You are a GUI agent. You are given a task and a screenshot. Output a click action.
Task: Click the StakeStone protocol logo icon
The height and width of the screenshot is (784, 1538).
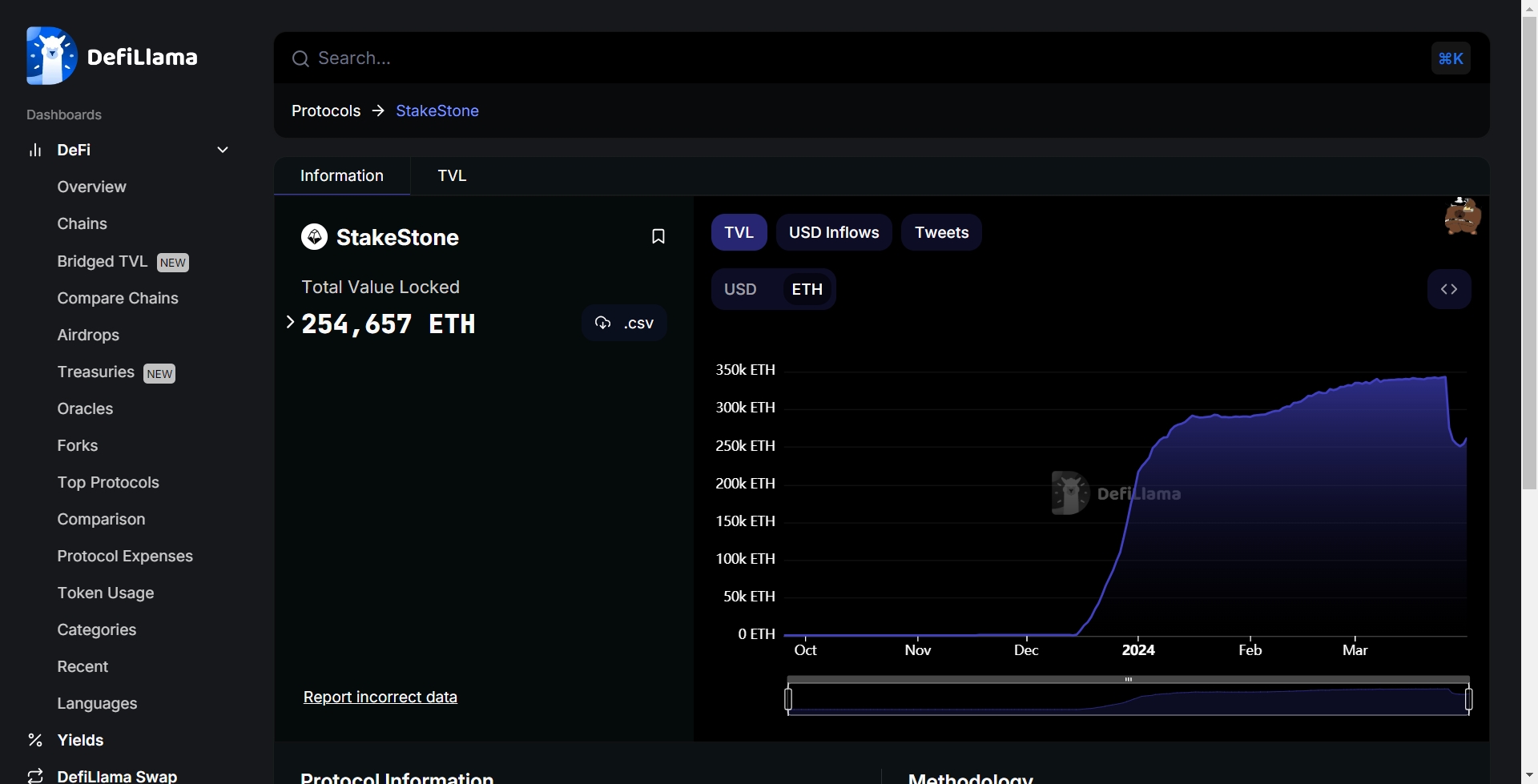pos(314,237)
